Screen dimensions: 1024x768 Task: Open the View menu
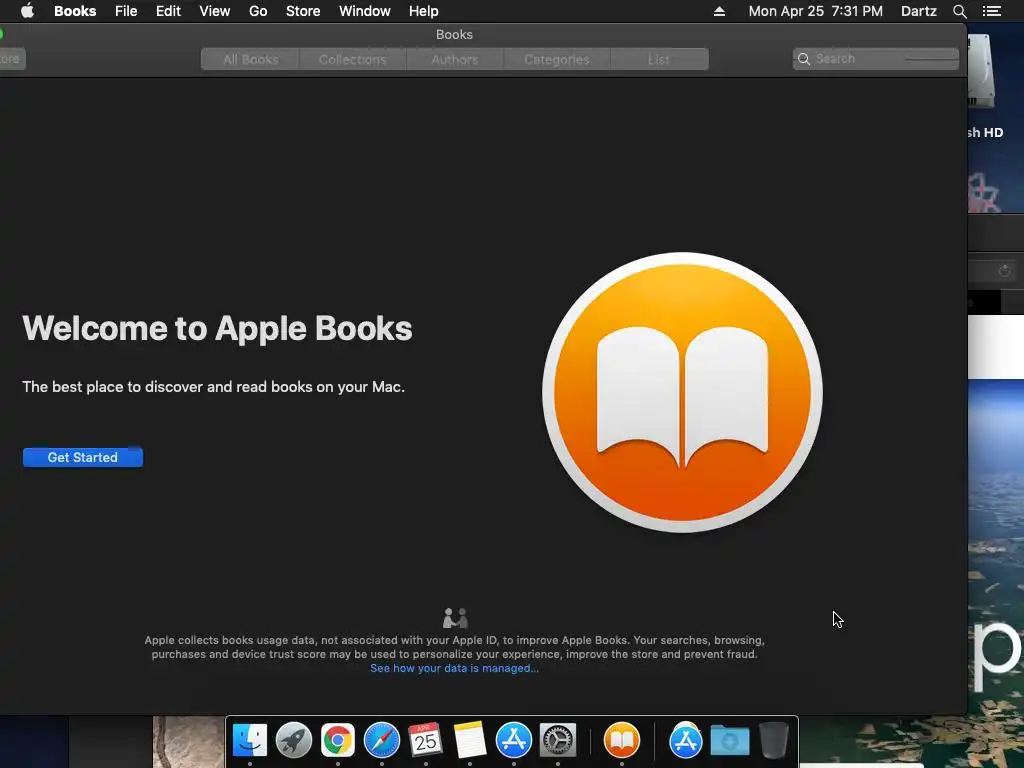pos(215,11)
